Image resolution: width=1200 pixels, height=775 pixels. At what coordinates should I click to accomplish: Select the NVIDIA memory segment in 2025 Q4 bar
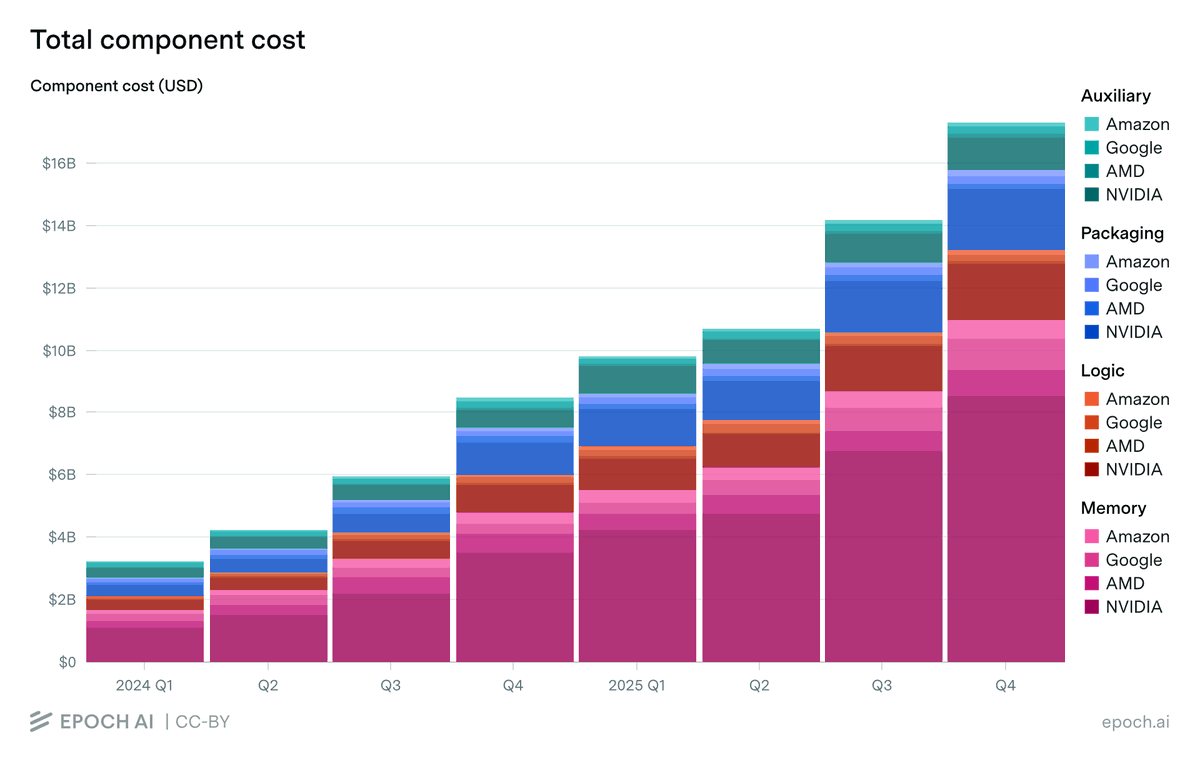1006,529
